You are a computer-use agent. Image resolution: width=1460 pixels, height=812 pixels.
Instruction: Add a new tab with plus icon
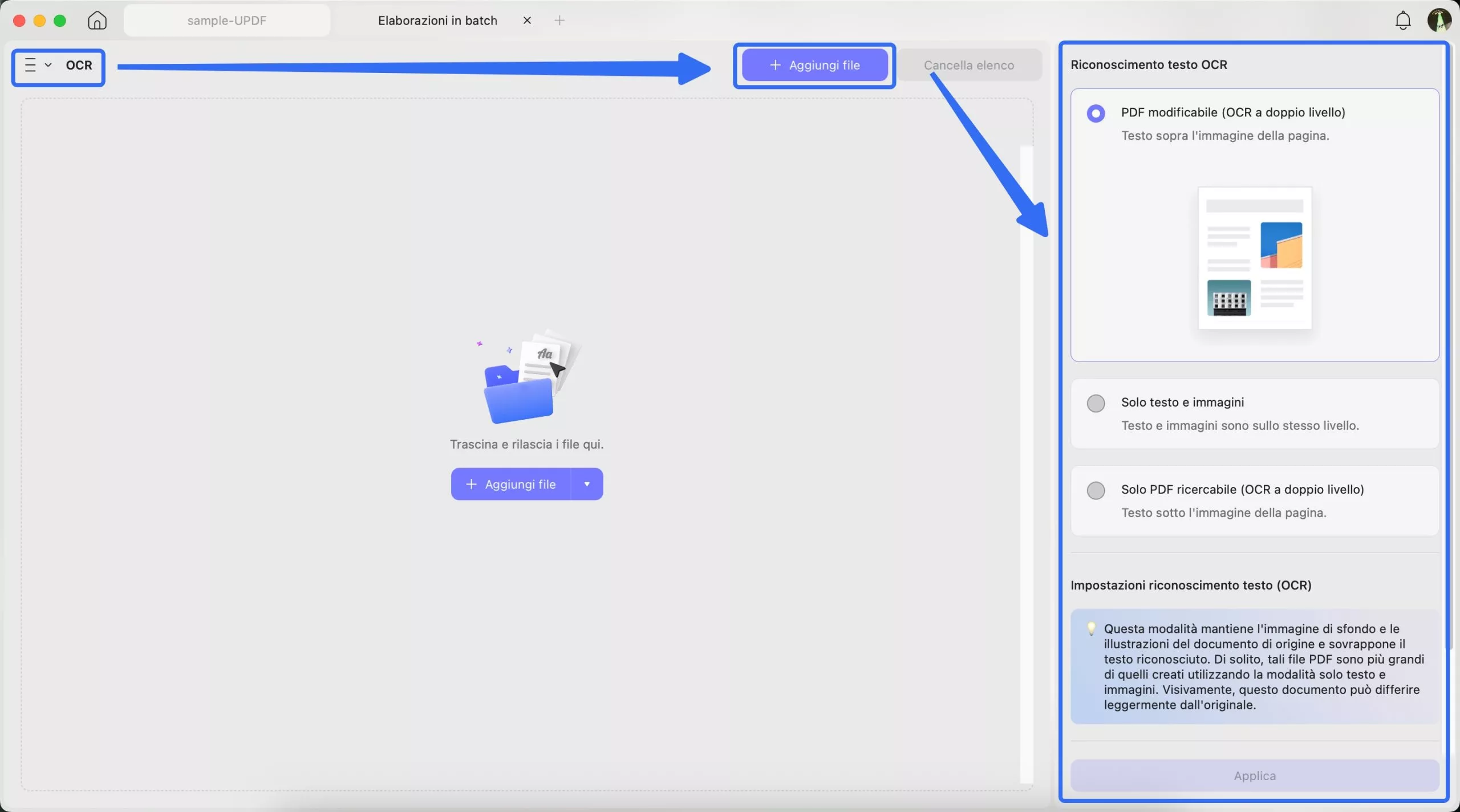[x=559, y=21]
